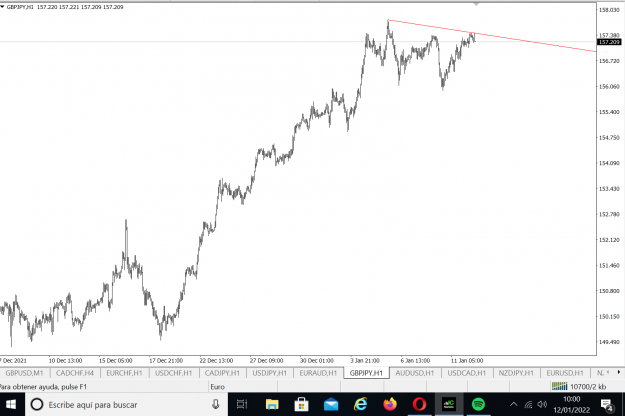
Task: Click the 149.490 price scale label
Action: (x=609, y=342)
